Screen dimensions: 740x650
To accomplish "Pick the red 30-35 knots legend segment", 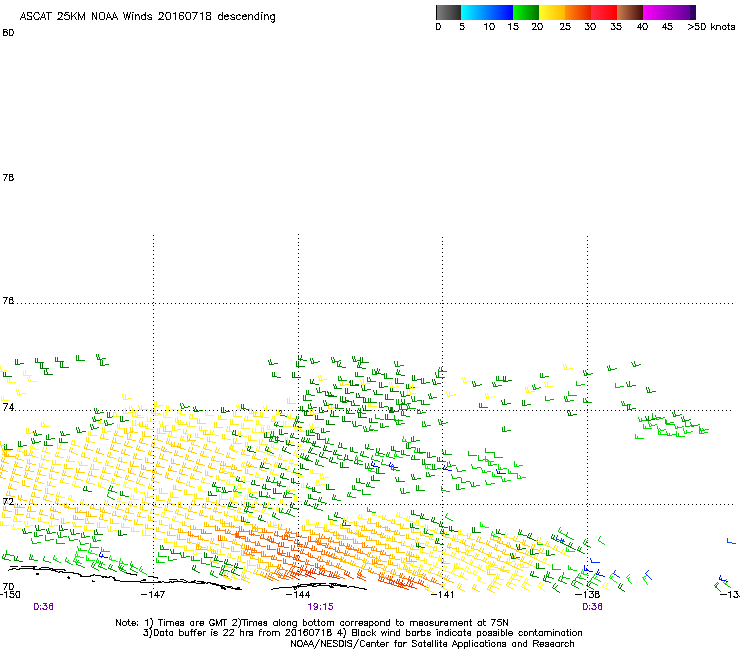I will pyautogui.click(x=604, y=12).
